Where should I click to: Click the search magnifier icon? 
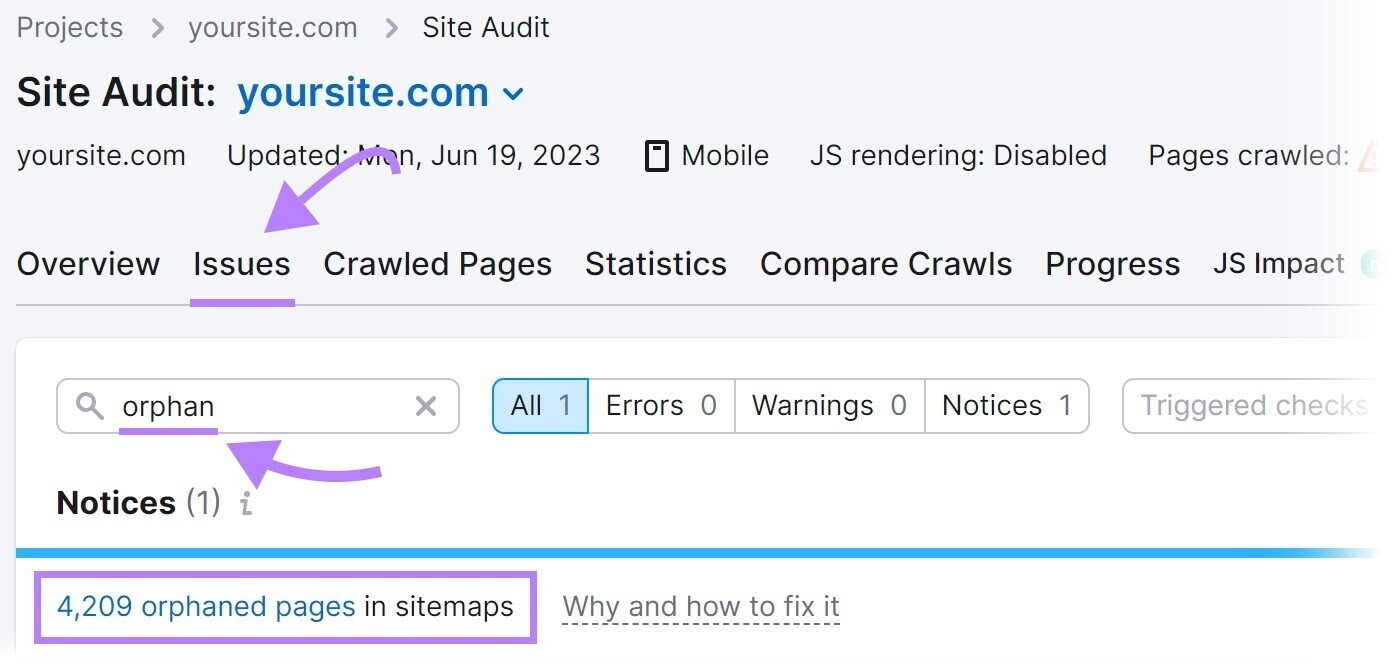coord(91,406)
